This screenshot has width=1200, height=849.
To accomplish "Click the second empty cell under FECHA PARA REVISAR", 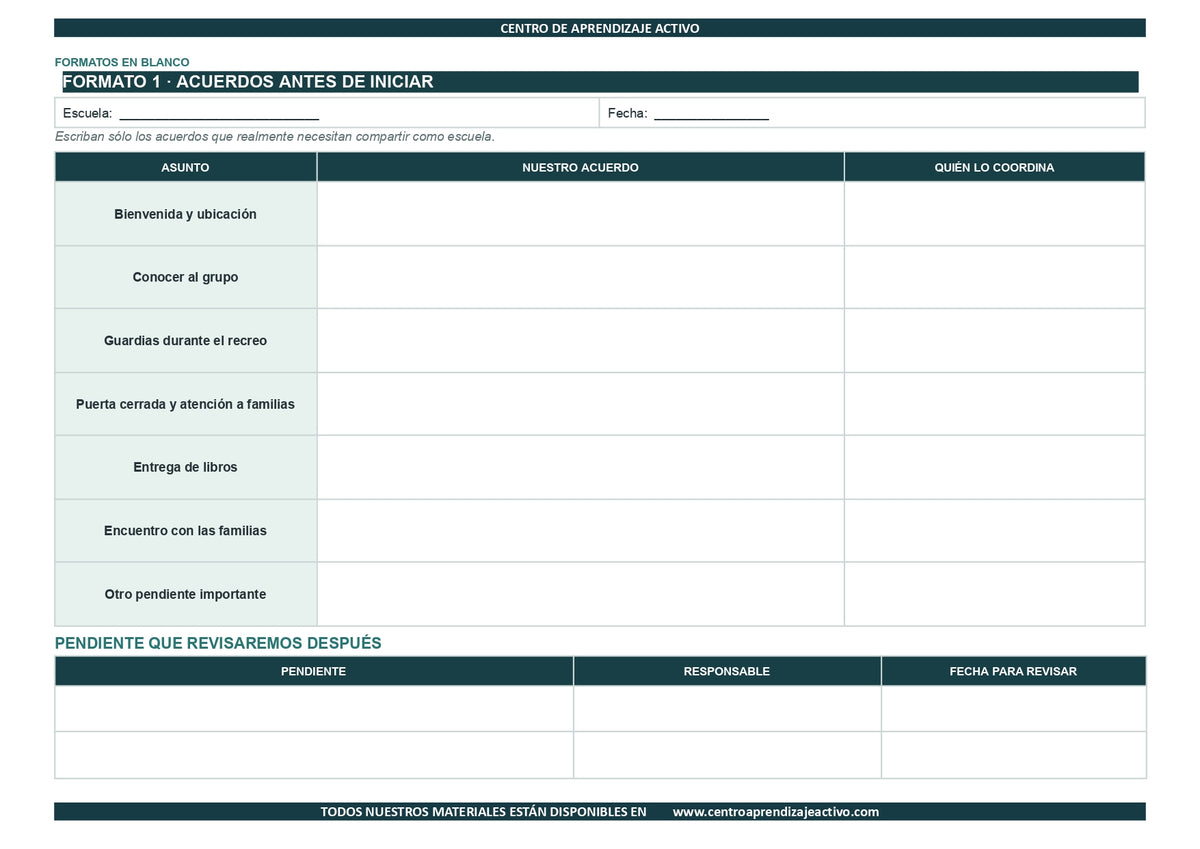I will (1013, 755).
